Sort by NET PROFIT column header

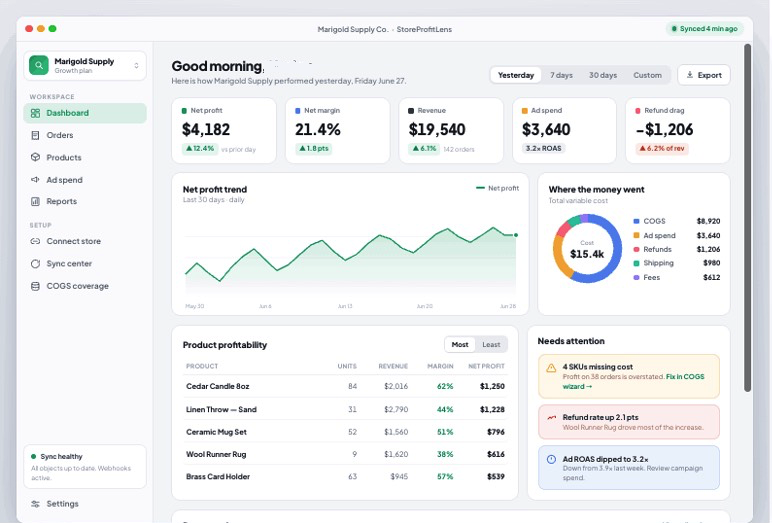pyautogui.click(x=486, y=366)
